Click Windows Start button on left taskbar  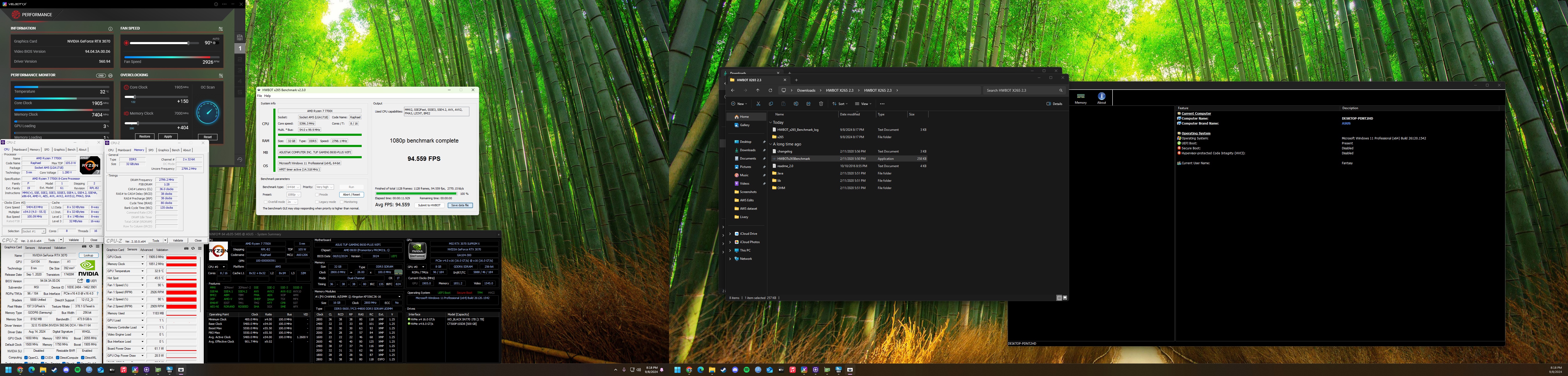coord(9,370)
